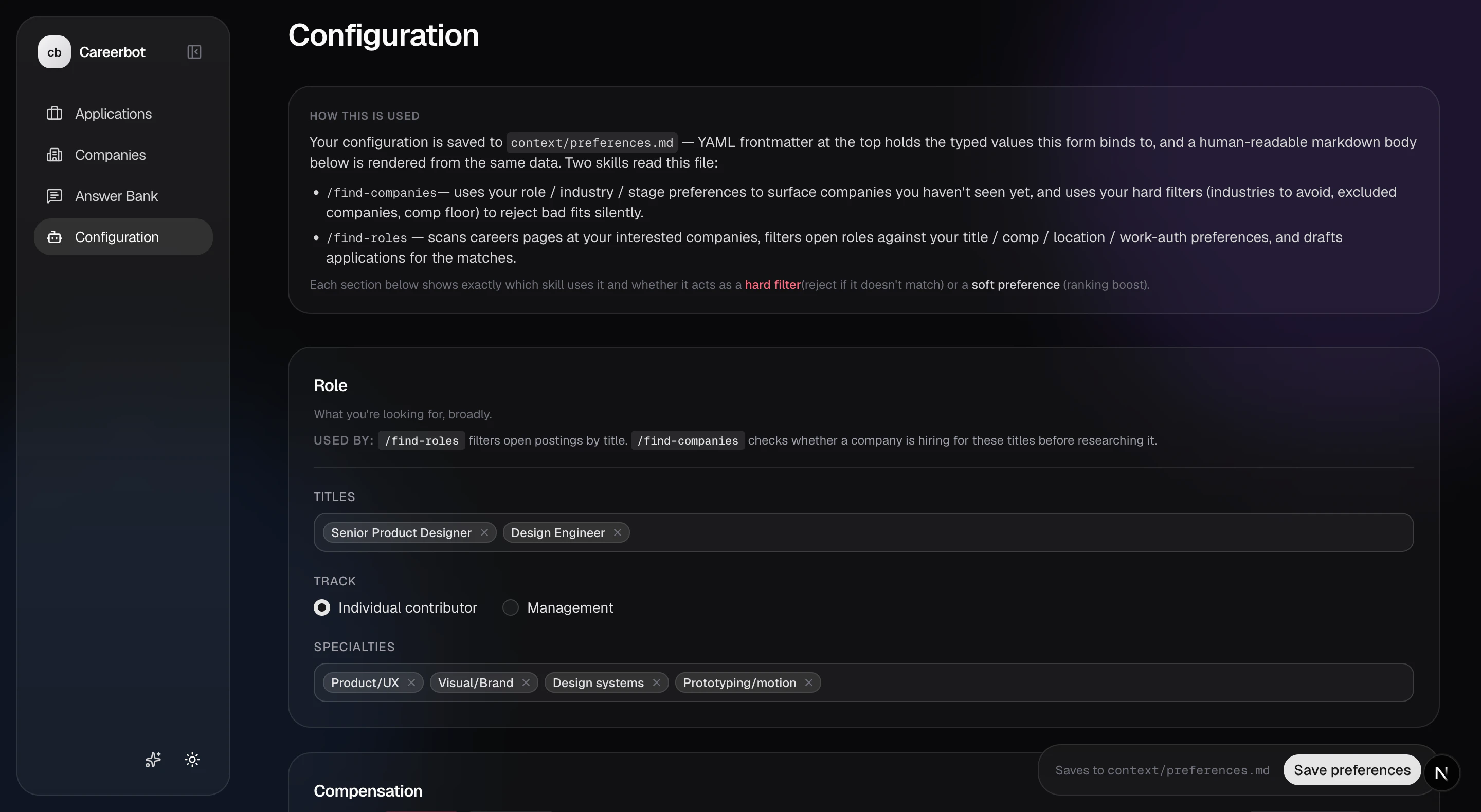1481x812 pixels.
Task: Click Saves to context/preferences.md footer text
Action: [x=1162, y=770]
